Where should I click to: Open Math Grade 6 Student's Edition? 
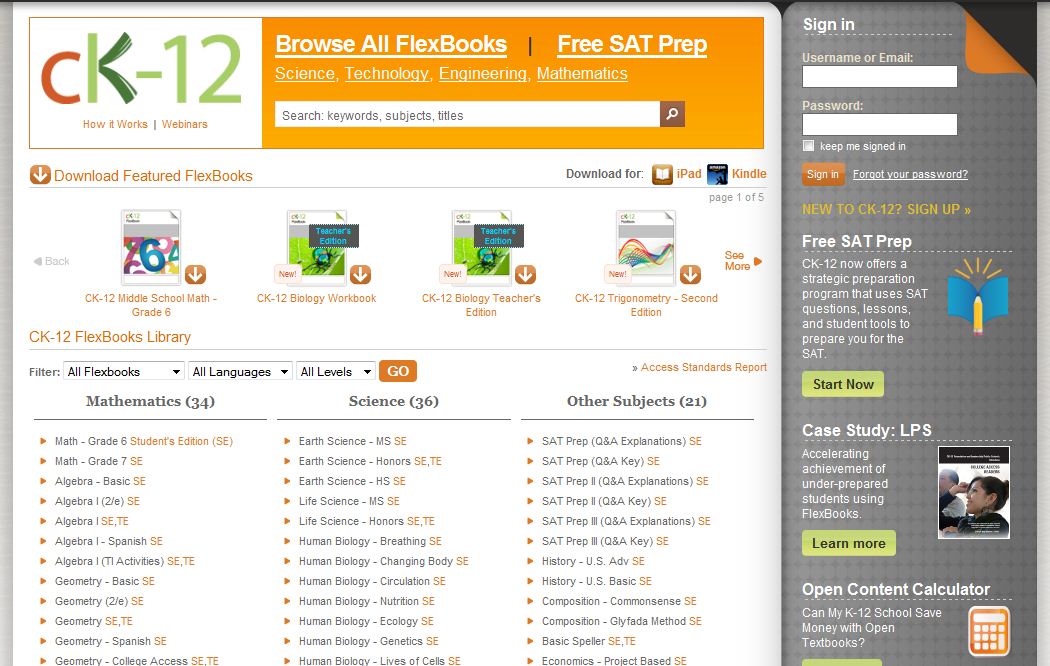[x=144, y=441]
